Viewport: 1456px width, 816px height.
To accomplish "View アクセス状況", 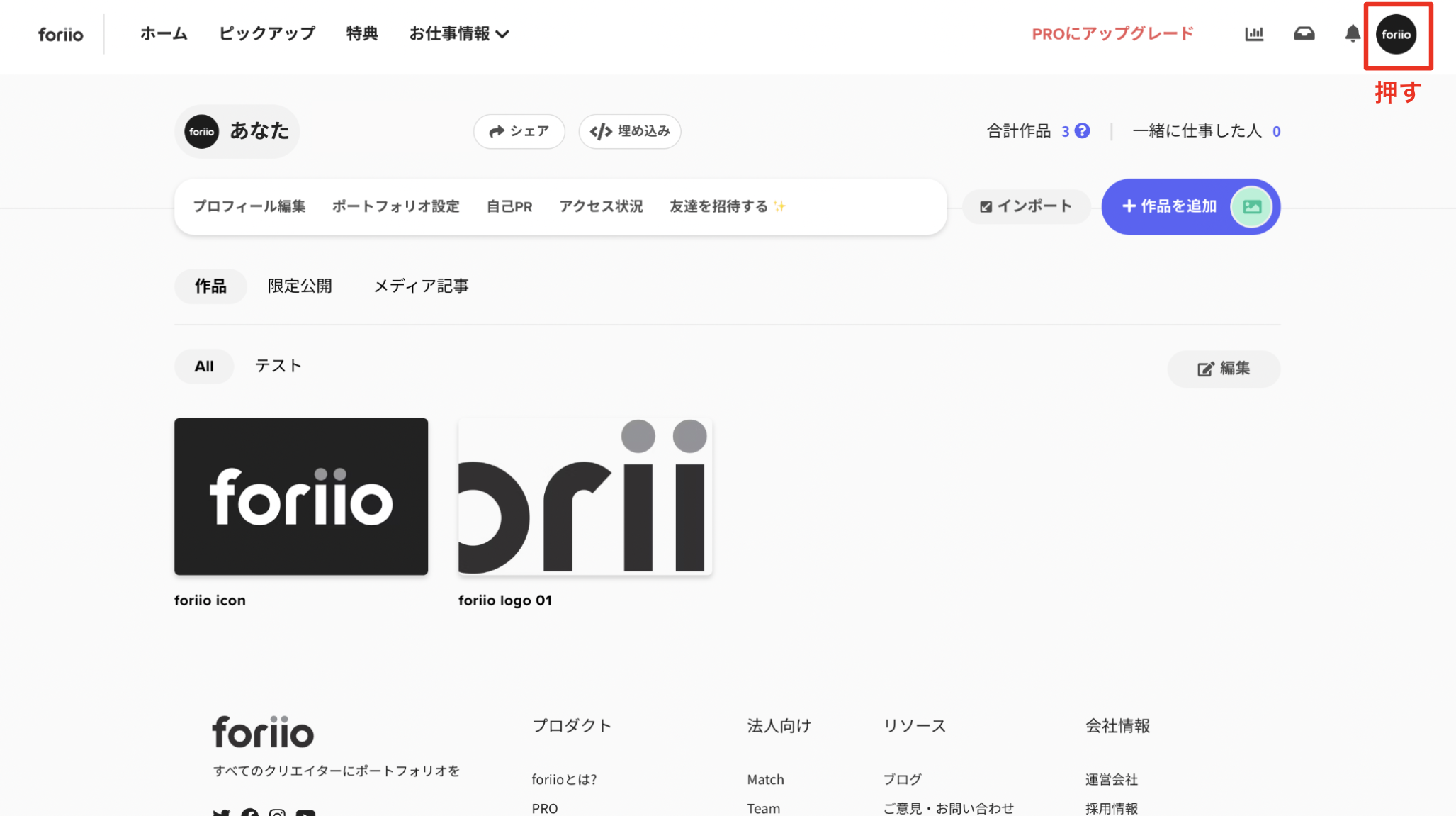I will coord(601,206).
